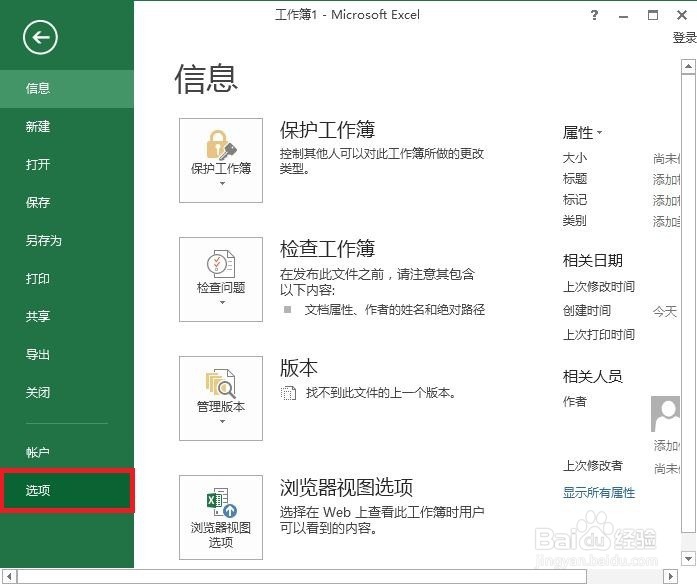Select 打印 in the left menu
This screenshot has height=585, width=697.
tap(67, 278)
